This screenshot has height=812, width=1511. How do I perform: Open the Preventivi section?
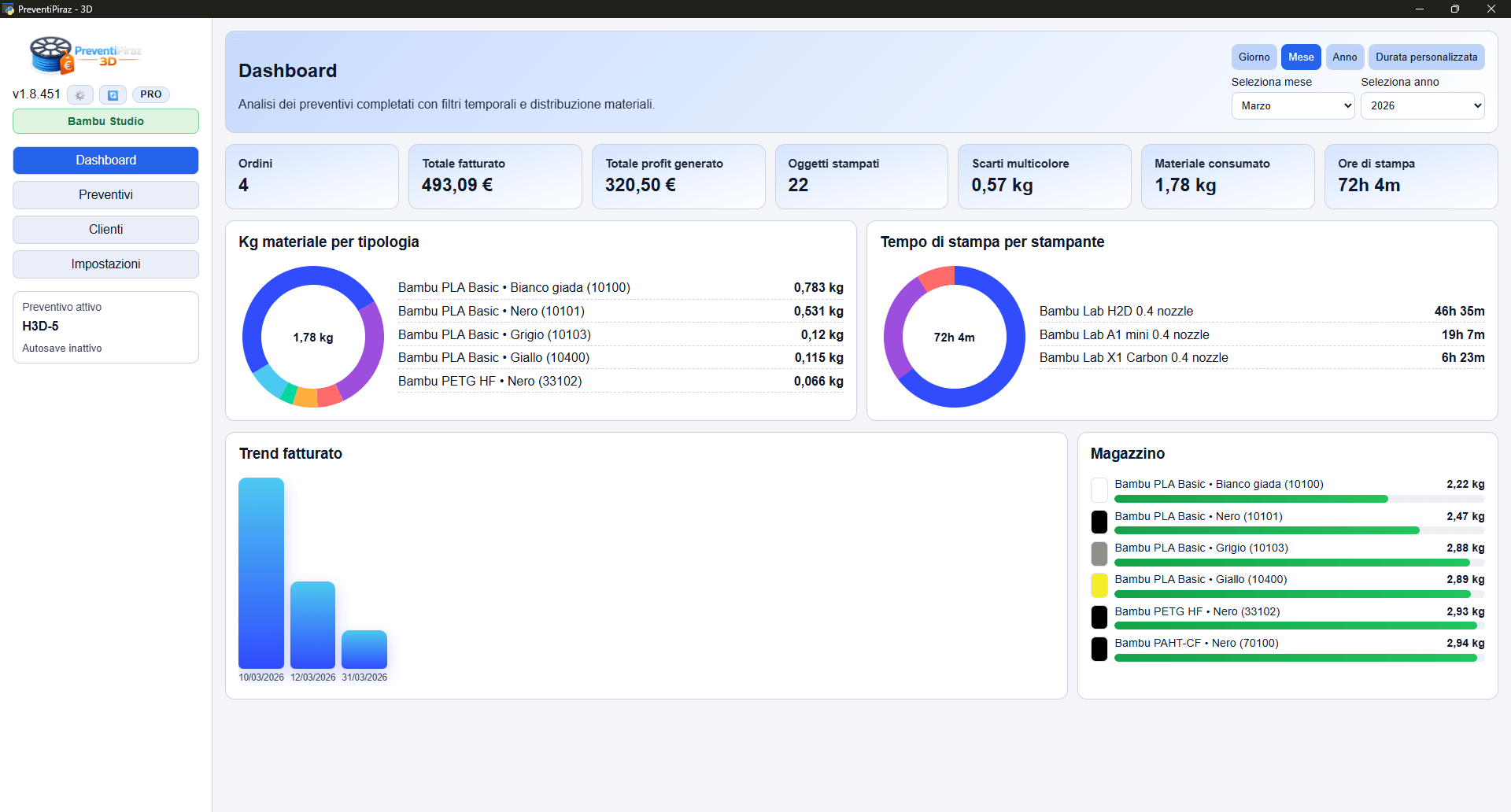(x=105, y=195)
